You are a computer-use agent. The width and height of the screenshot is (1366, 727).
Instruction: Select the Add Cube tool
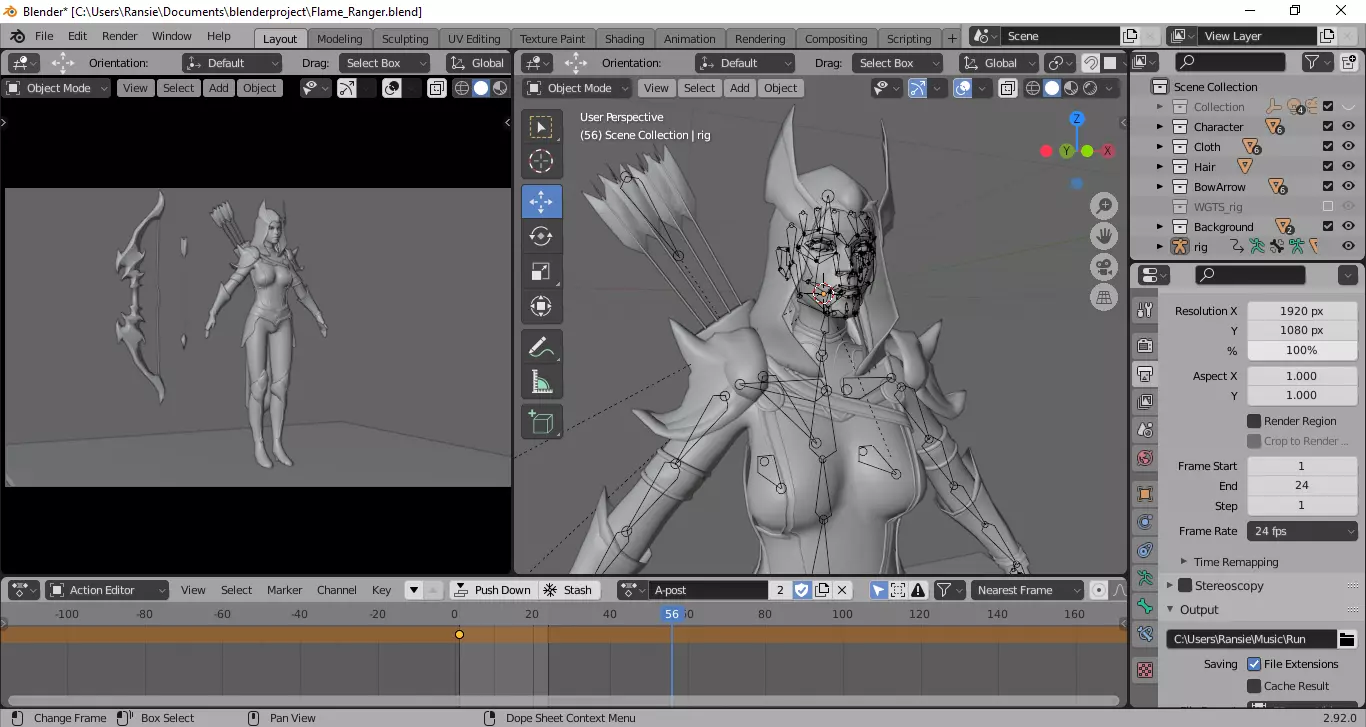point(541,422)
